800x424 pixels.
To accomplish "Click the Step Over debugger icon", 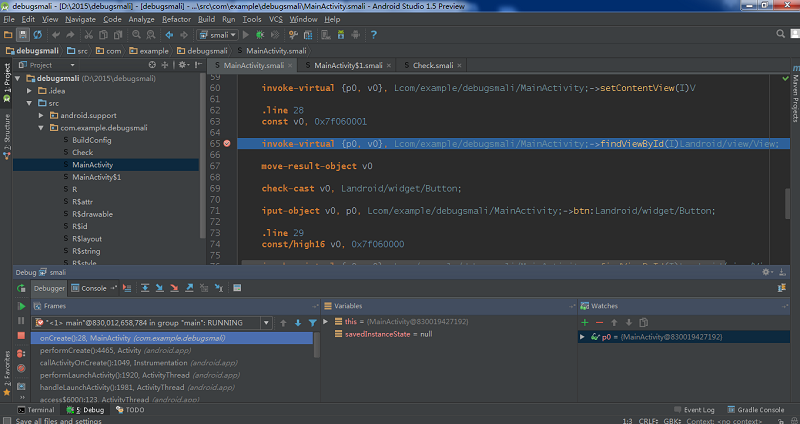I will (x=145, y=288).
